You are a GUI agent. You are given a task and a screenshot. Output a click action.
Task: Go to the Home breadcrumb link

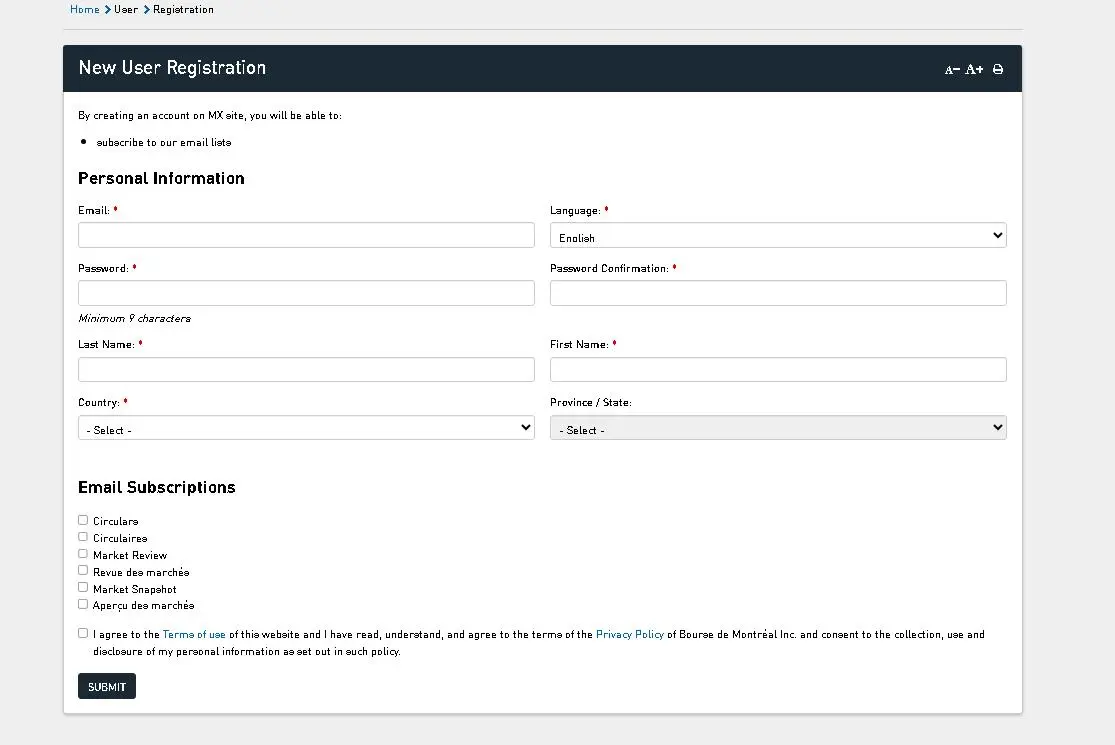[85, 9]
